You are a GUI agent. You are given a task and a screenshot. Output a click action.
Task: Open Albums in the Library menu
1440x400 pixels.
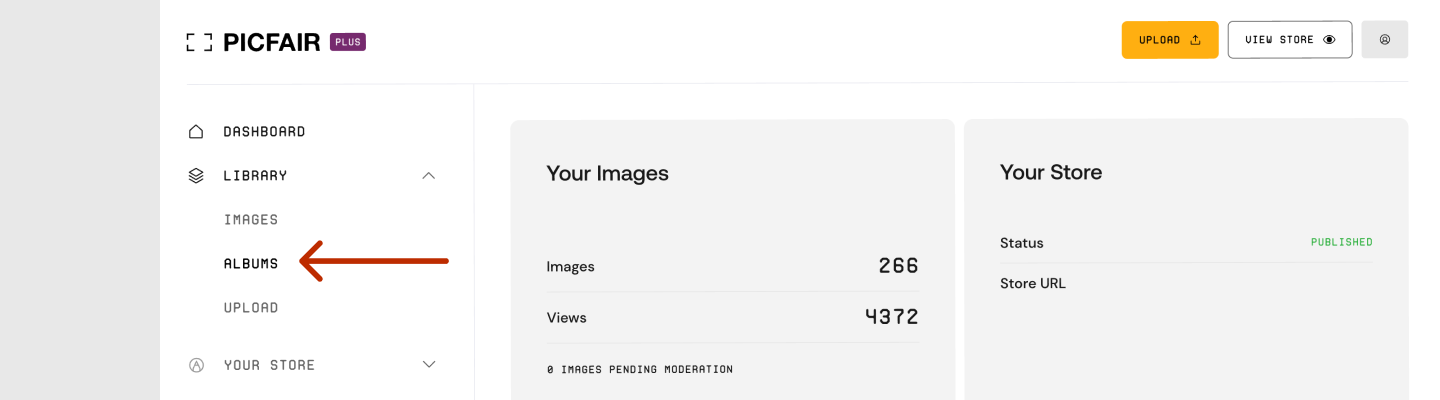pyautogui.click(x=251, y=264)
